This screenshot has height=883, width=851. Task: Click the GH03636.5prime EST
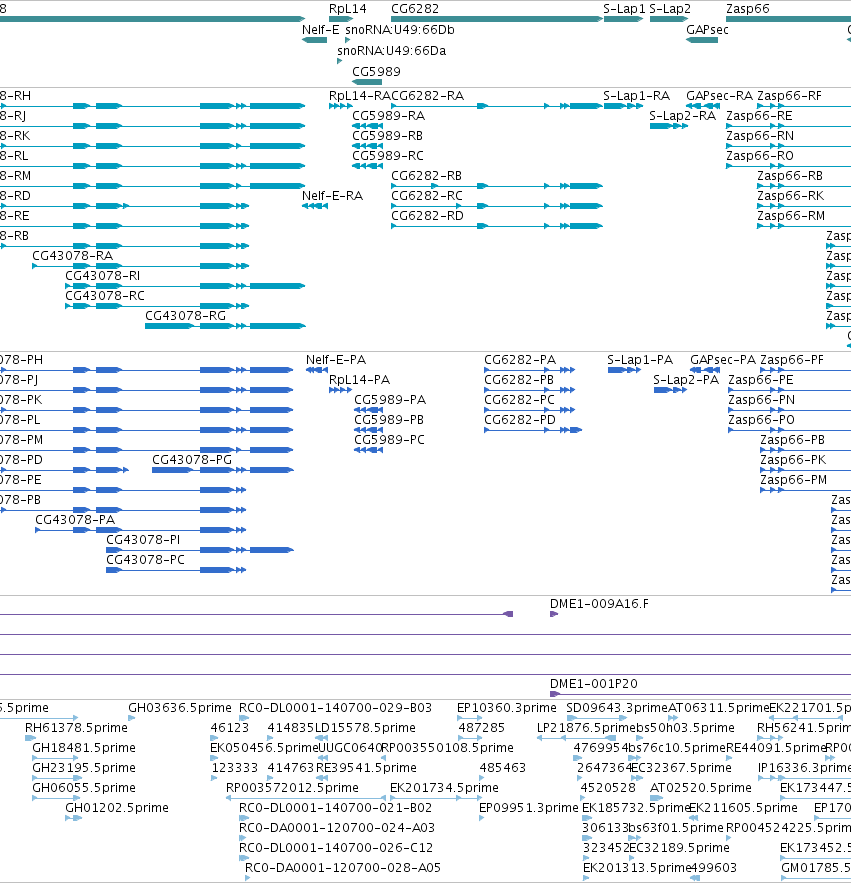click(132, 718)
